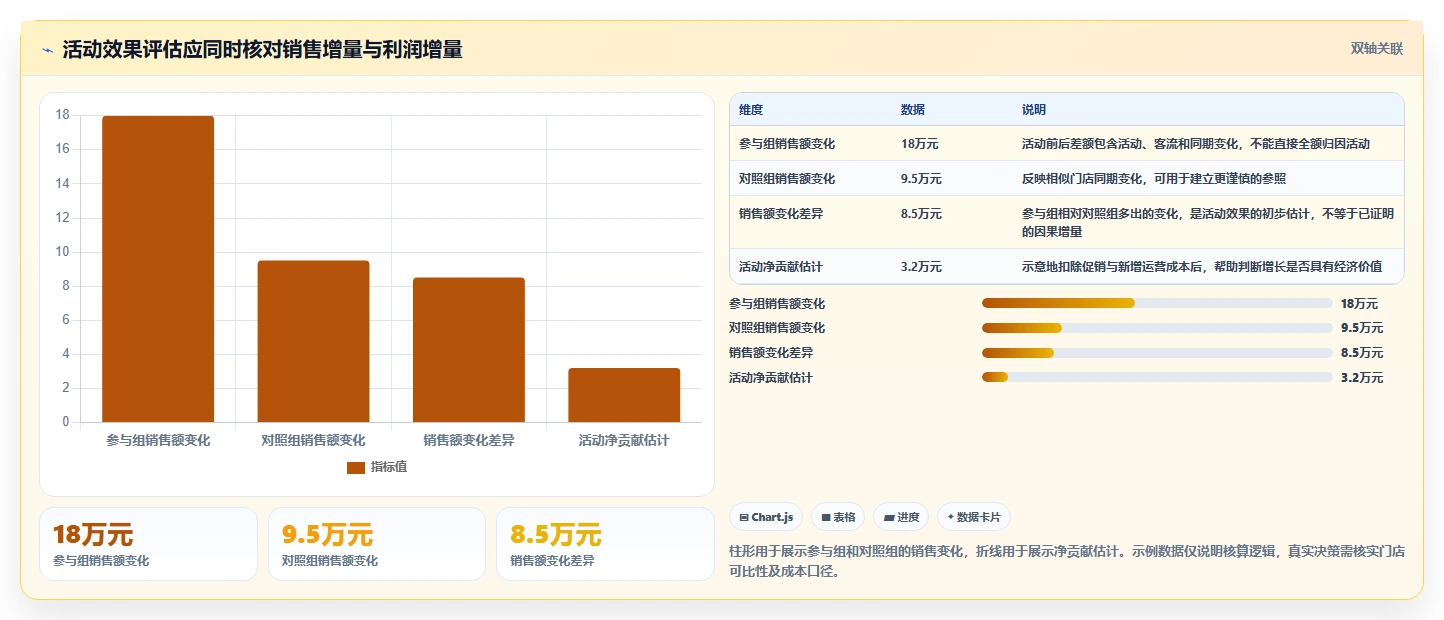Click the 8.5万元 progress bar
The width and height of the screenshot is (1444, 620).
pos(1157,353)
